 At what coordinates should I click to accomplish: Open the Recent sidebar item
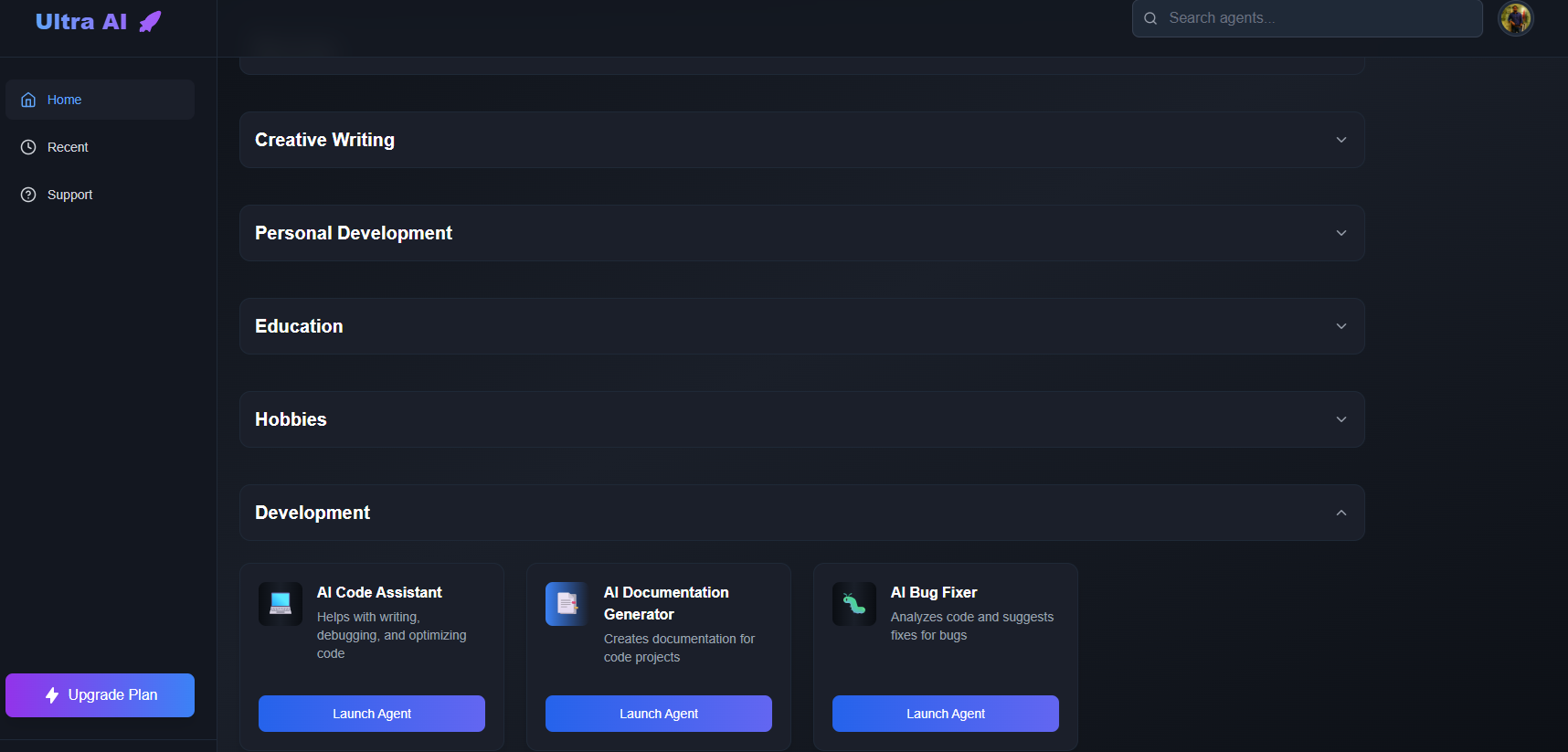click(100, 147)
